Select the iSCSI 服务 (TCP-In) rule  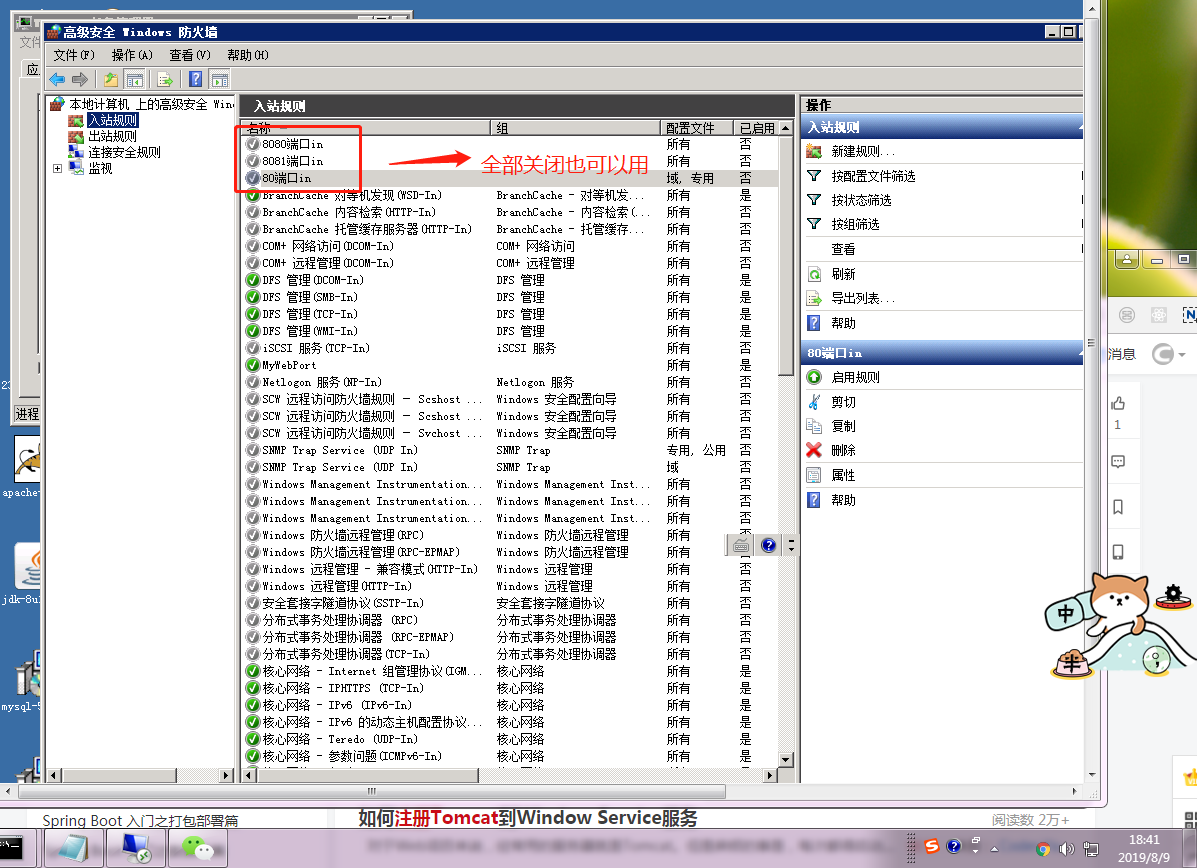[315, 348]
